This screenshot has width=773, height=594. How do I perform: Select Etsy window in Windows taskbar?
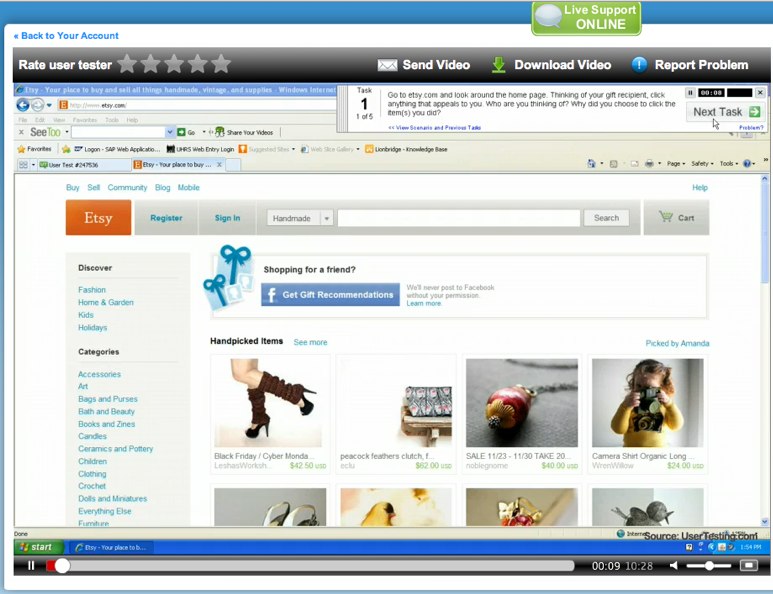111,547
